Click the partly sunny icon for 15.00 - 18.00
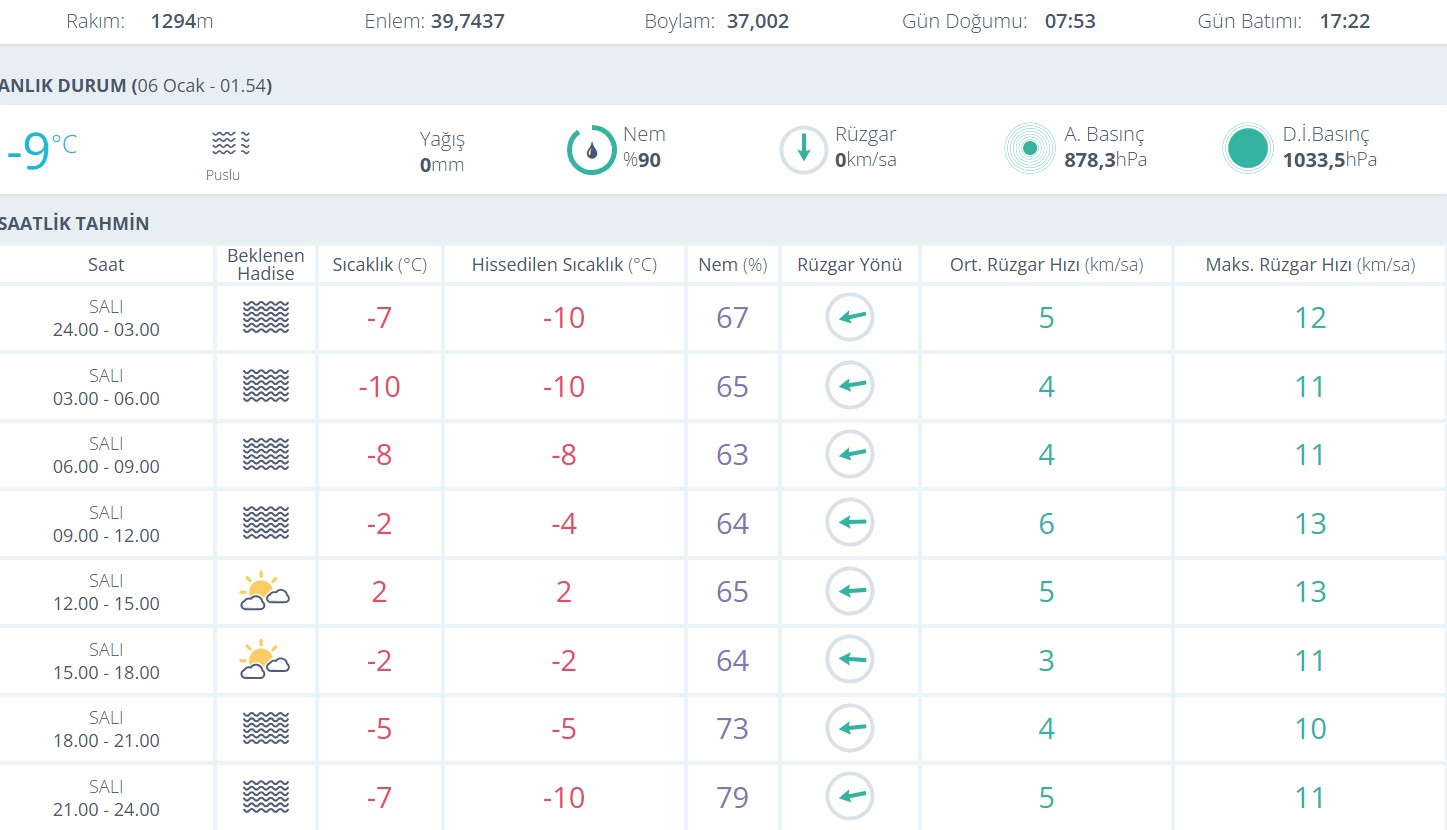This screenshot has width=1447, height=830. pos(265,660)
